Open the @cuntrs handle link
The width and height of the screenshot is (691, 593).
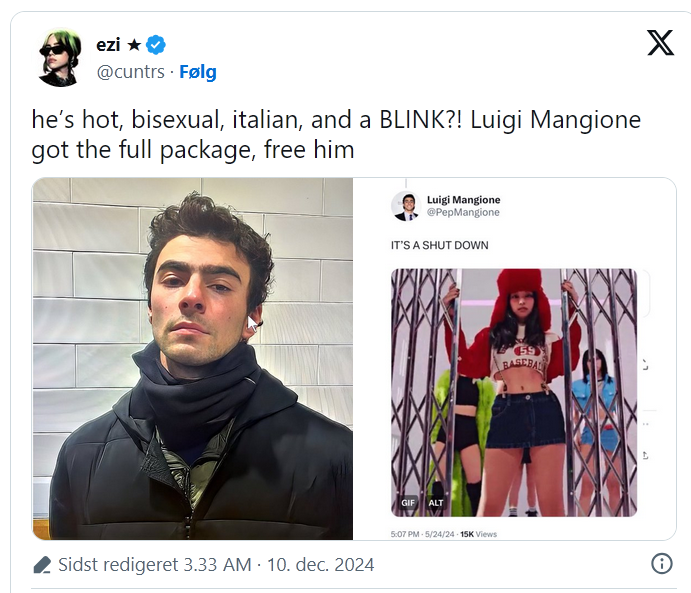130,72
